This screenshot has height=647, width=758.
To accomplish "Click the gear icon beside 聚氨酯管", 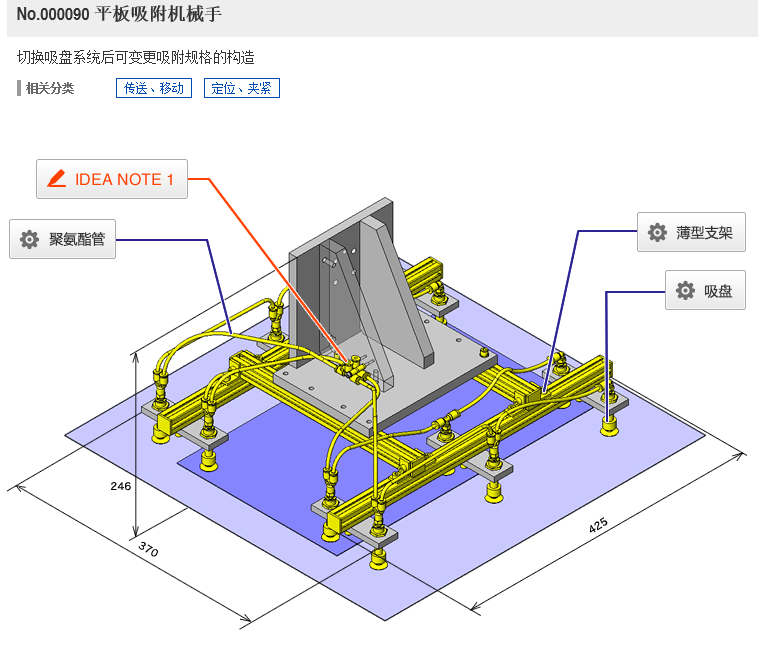I will point(29,239).
